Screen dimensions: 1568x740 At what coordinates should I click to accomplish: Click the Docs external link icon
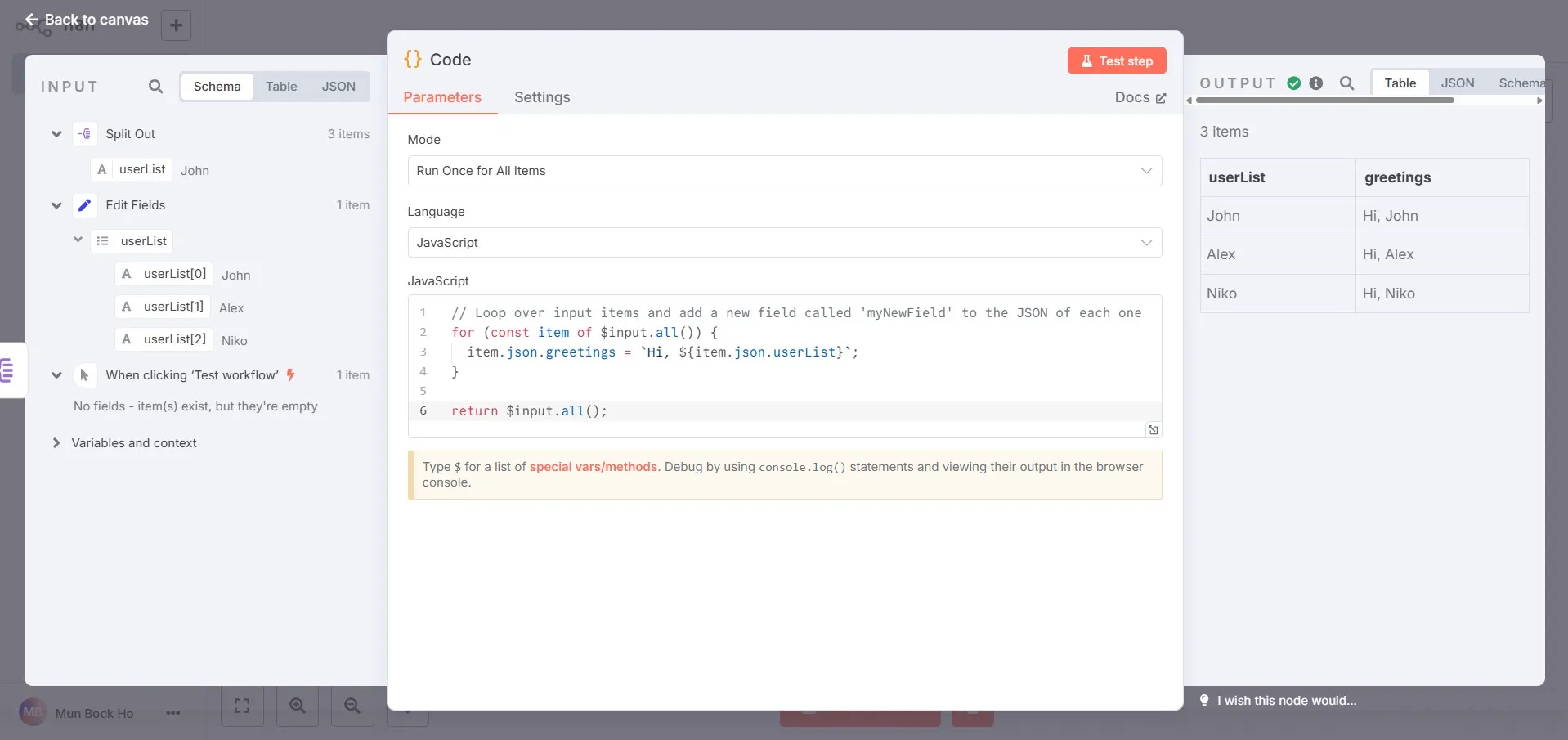pos(1161,98)
